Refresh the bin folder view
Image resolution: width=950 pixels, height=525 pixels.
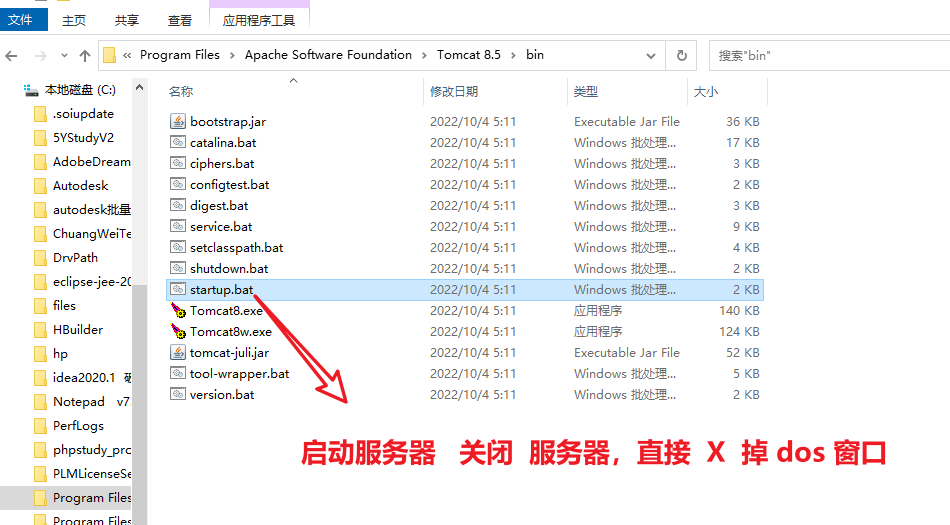pyautogui.click(x=682, y=56)
